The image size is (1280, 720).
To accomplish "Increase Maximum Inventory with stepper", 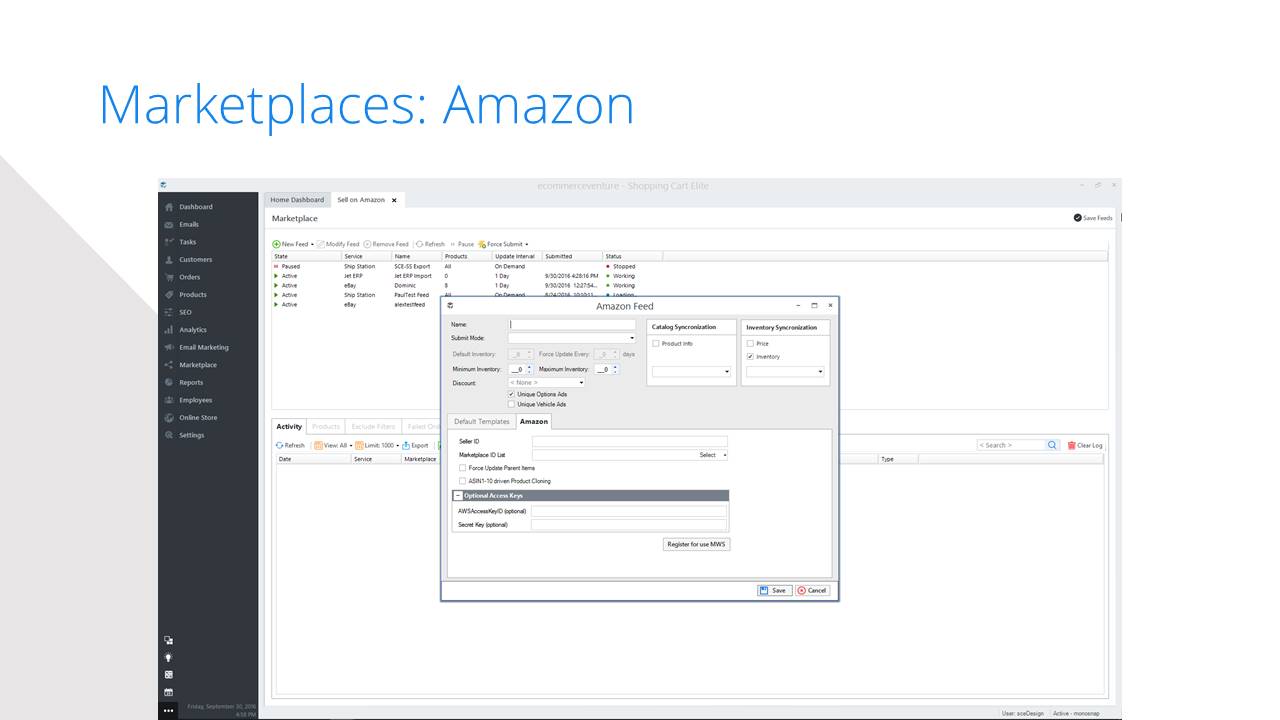I will [x=615, y=367].
